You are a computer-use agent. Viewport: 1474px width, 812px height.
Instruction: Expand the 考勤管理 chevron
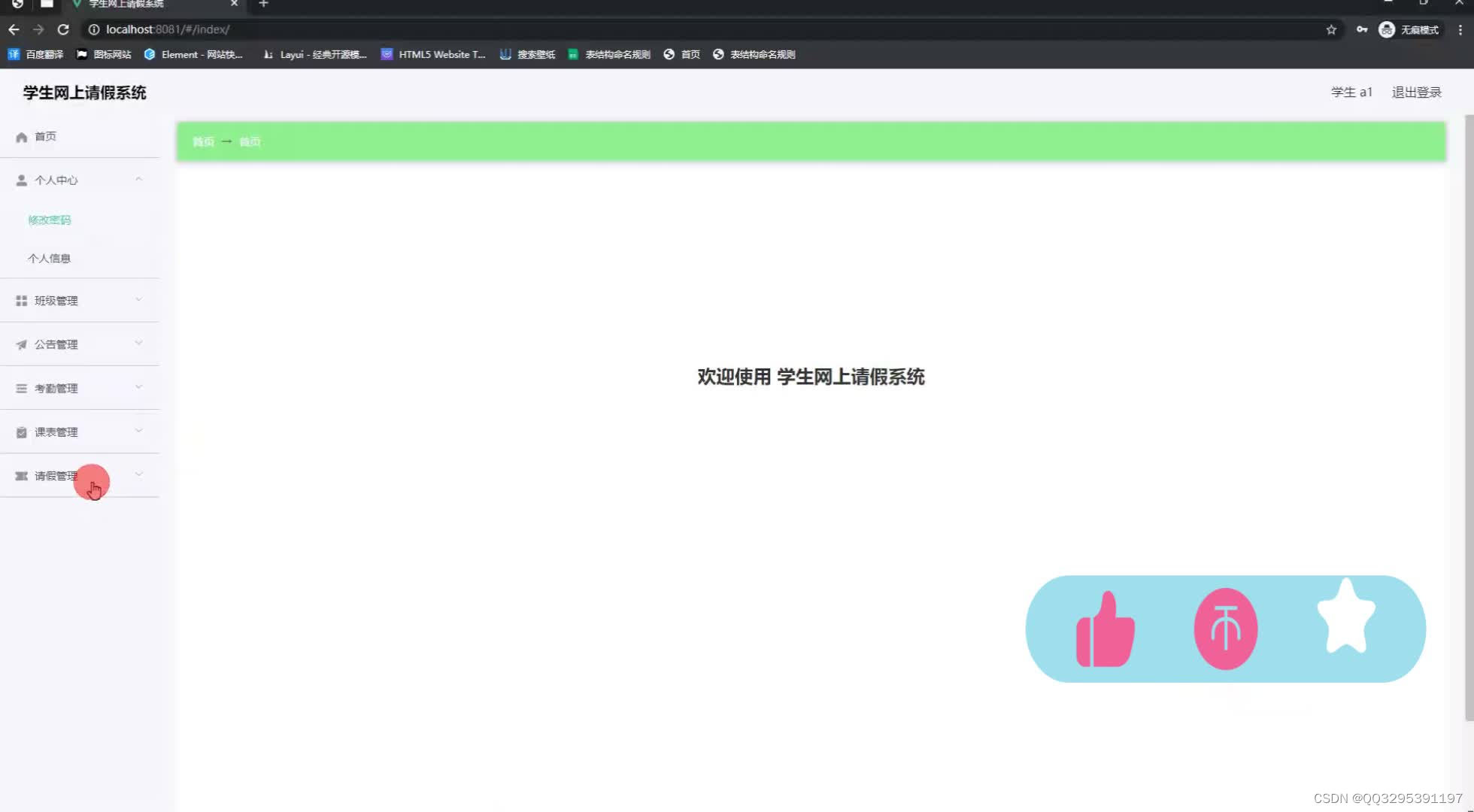[x=138, y=387]
